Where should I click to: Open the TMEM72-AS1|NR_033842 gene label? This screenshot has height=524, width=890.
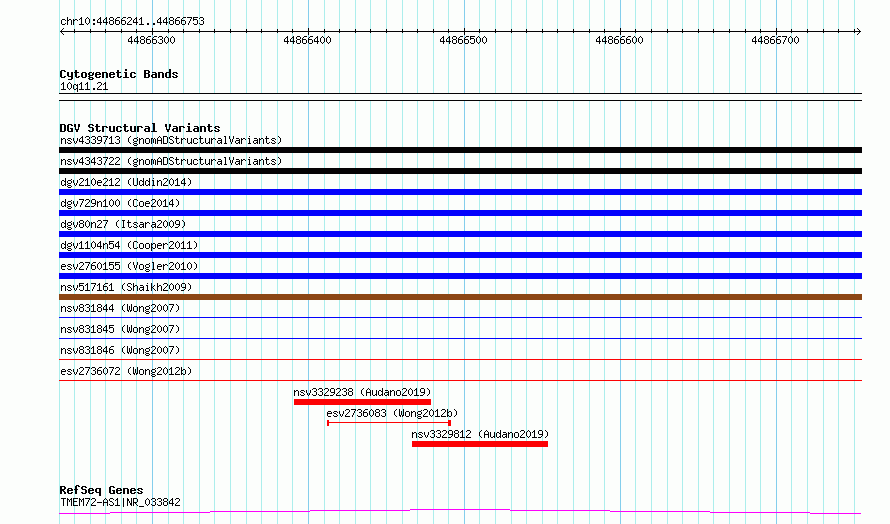click(x=120, y=502)
